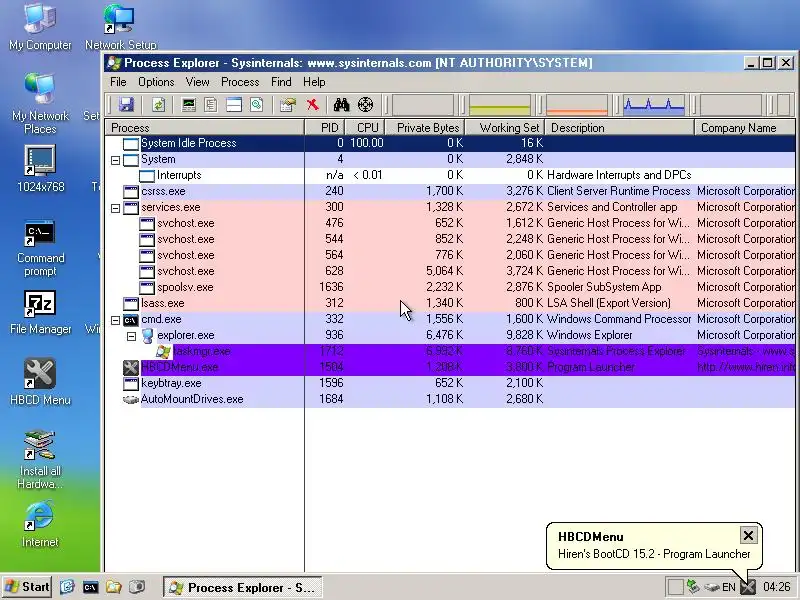
Task: Toggle the process tree view icon
Action: point(211,105)
